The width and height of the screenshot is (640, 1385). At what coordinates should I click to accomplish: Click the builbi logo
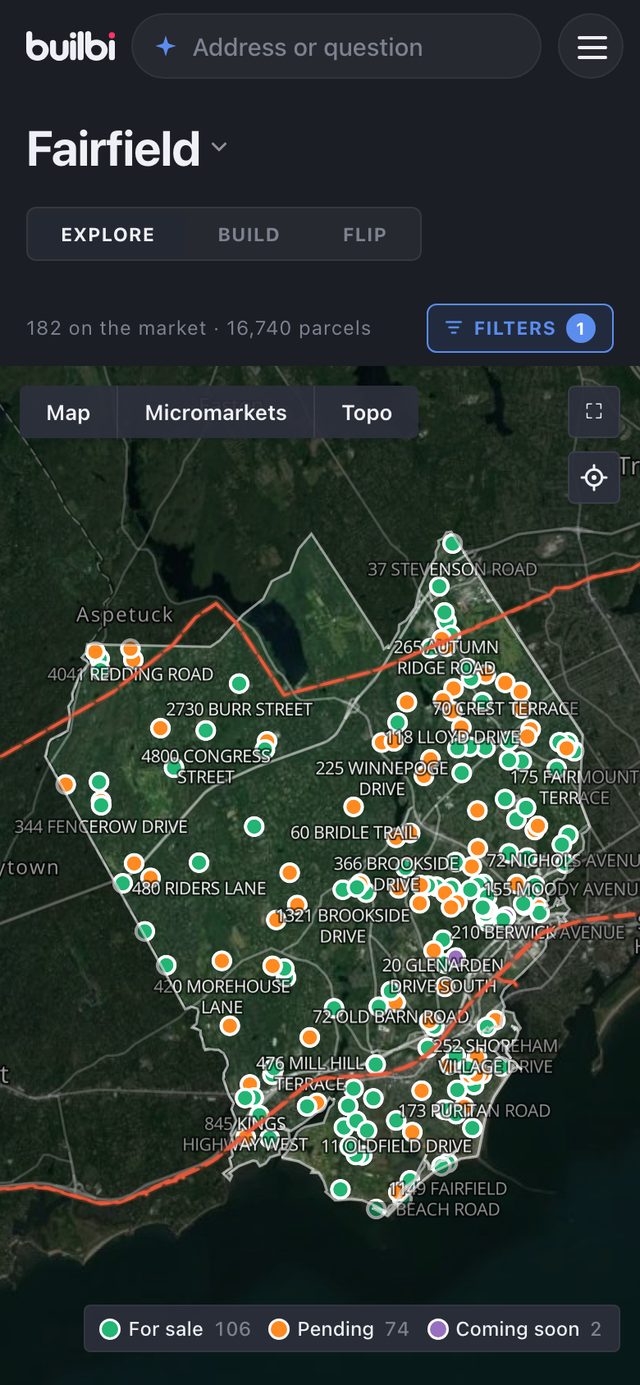click(71, 46)
